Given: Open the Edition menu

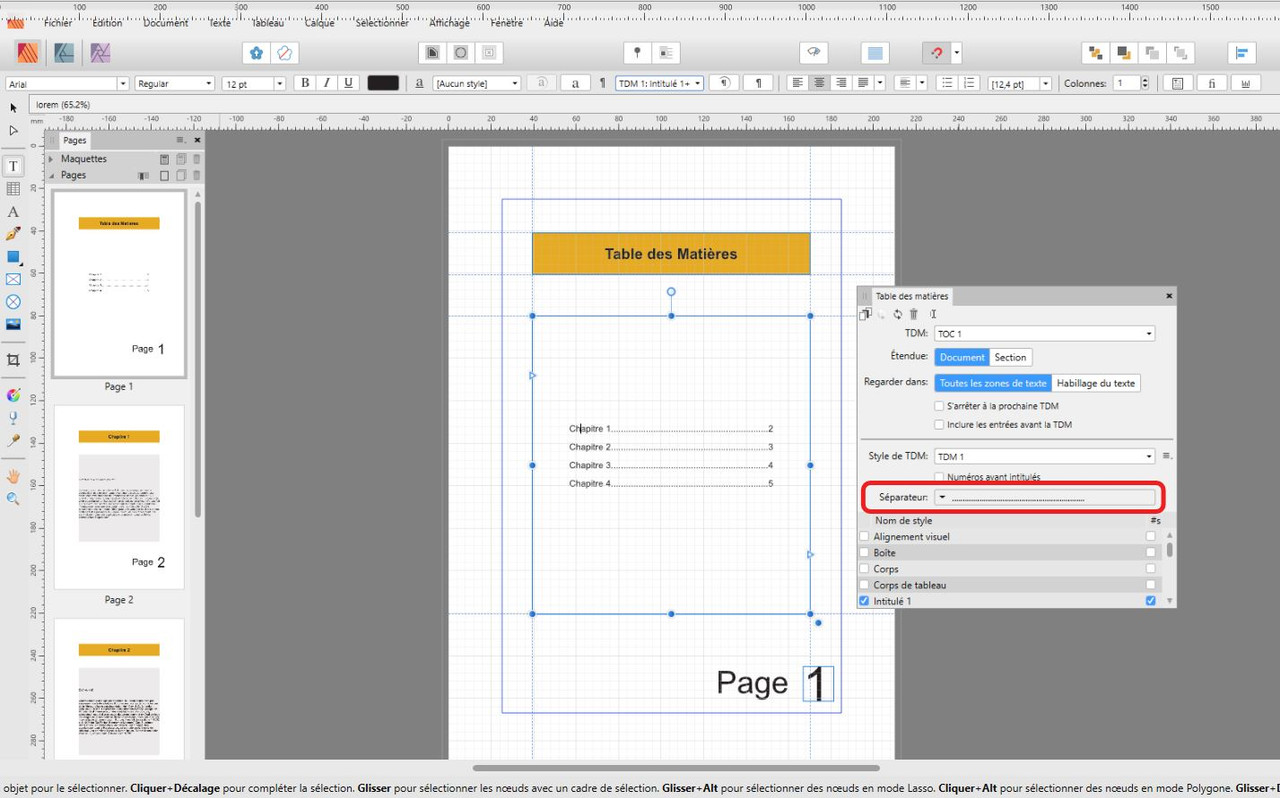Looking at the screenshot, I should tap(107, 23).
